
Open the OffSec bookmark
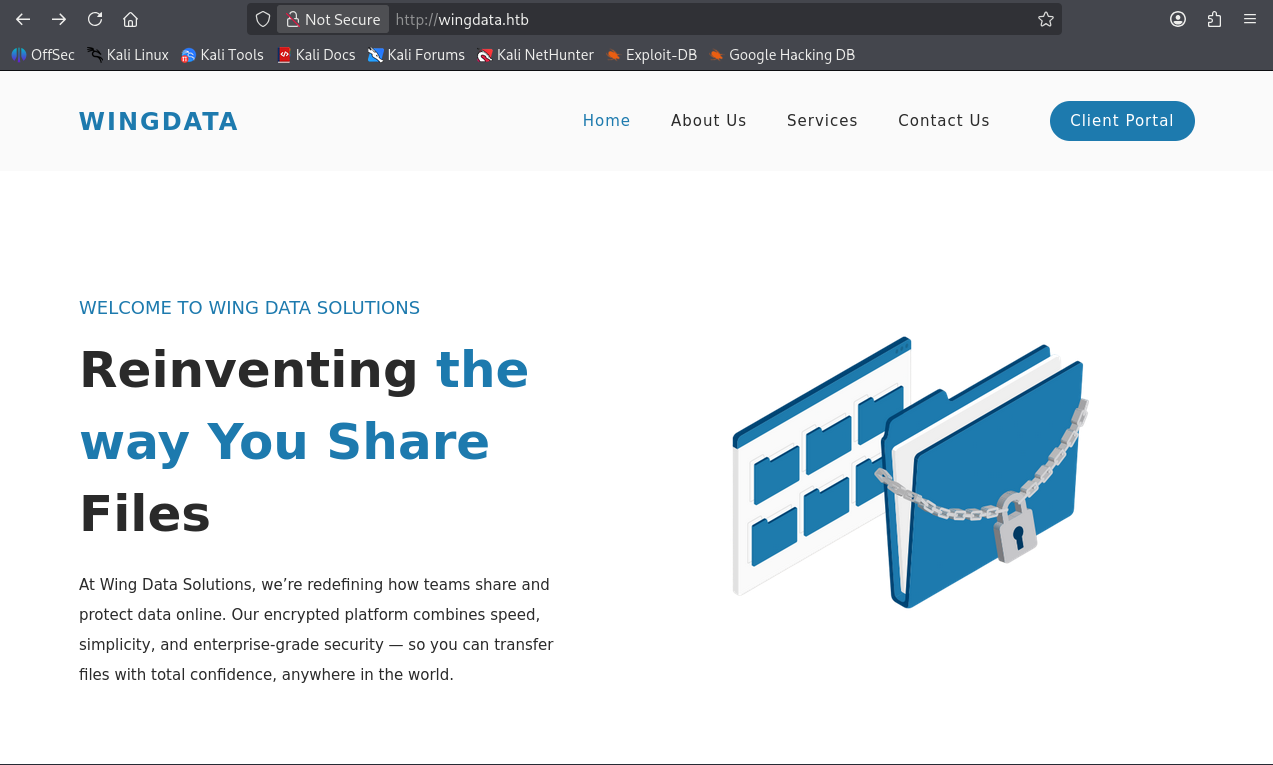[43, 55]
